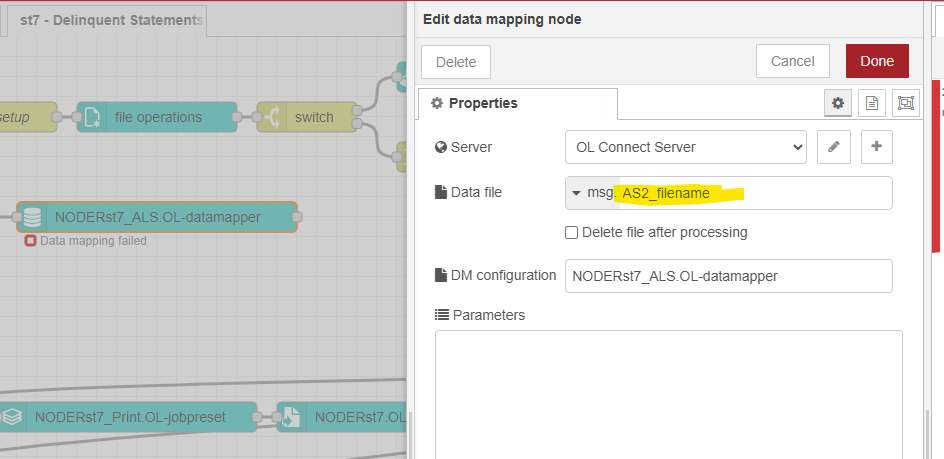Select the switch node icon
944x459 pixels.
pos(272,117)
